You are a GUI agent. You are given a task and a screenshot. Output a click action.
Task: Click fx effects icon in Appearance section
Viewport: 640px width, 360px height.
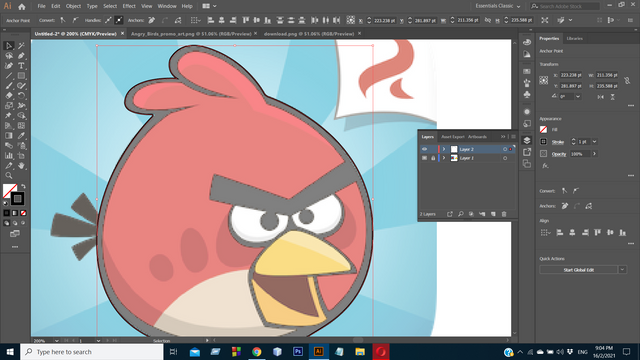click(x=545, y=166)
